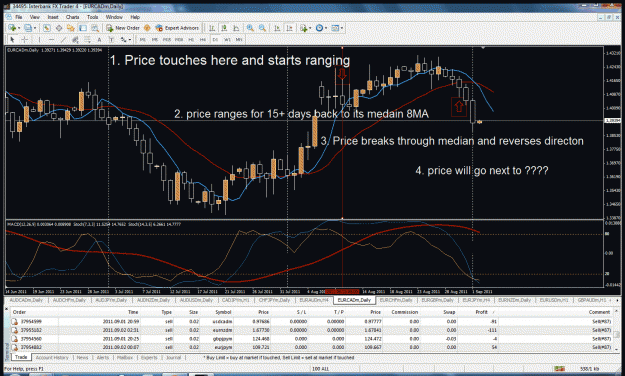Toggle the Market Watch window icon
Image resolution: width=625 pixels, height=376 pixels.
tap(47, 28)
